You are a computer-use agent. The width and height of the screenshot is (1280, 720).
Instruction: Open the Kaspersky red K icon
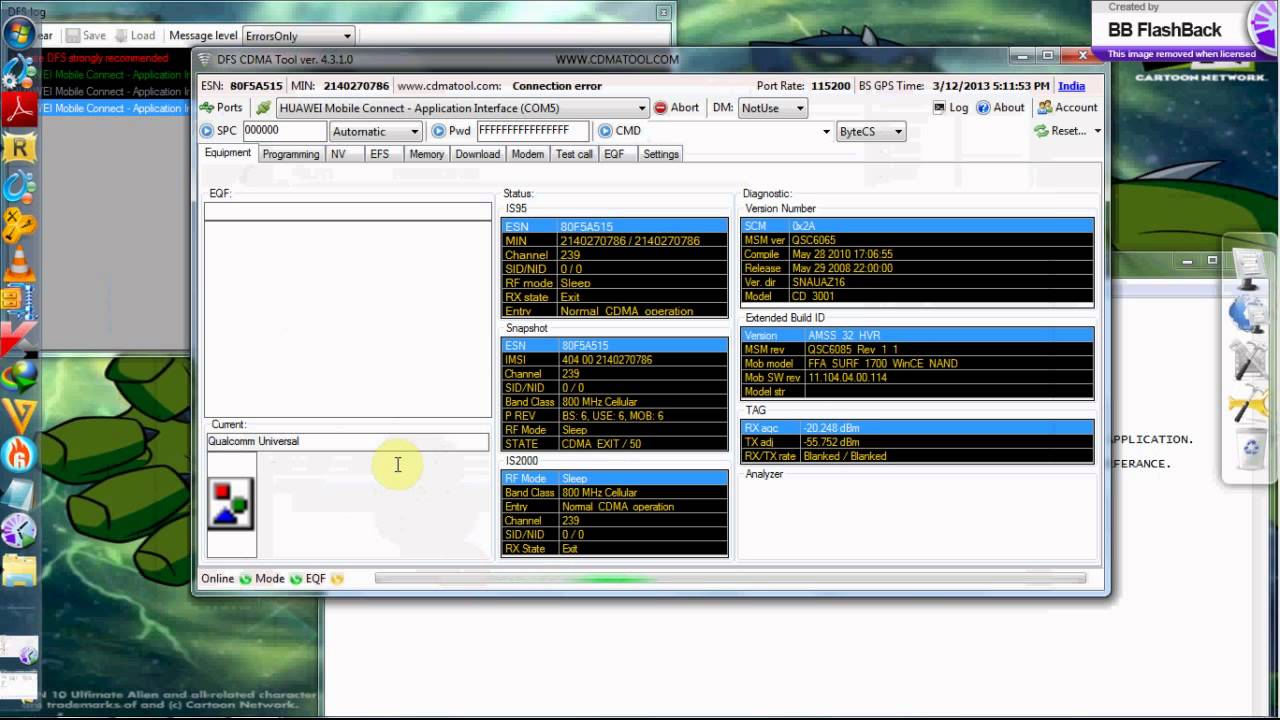17,338
